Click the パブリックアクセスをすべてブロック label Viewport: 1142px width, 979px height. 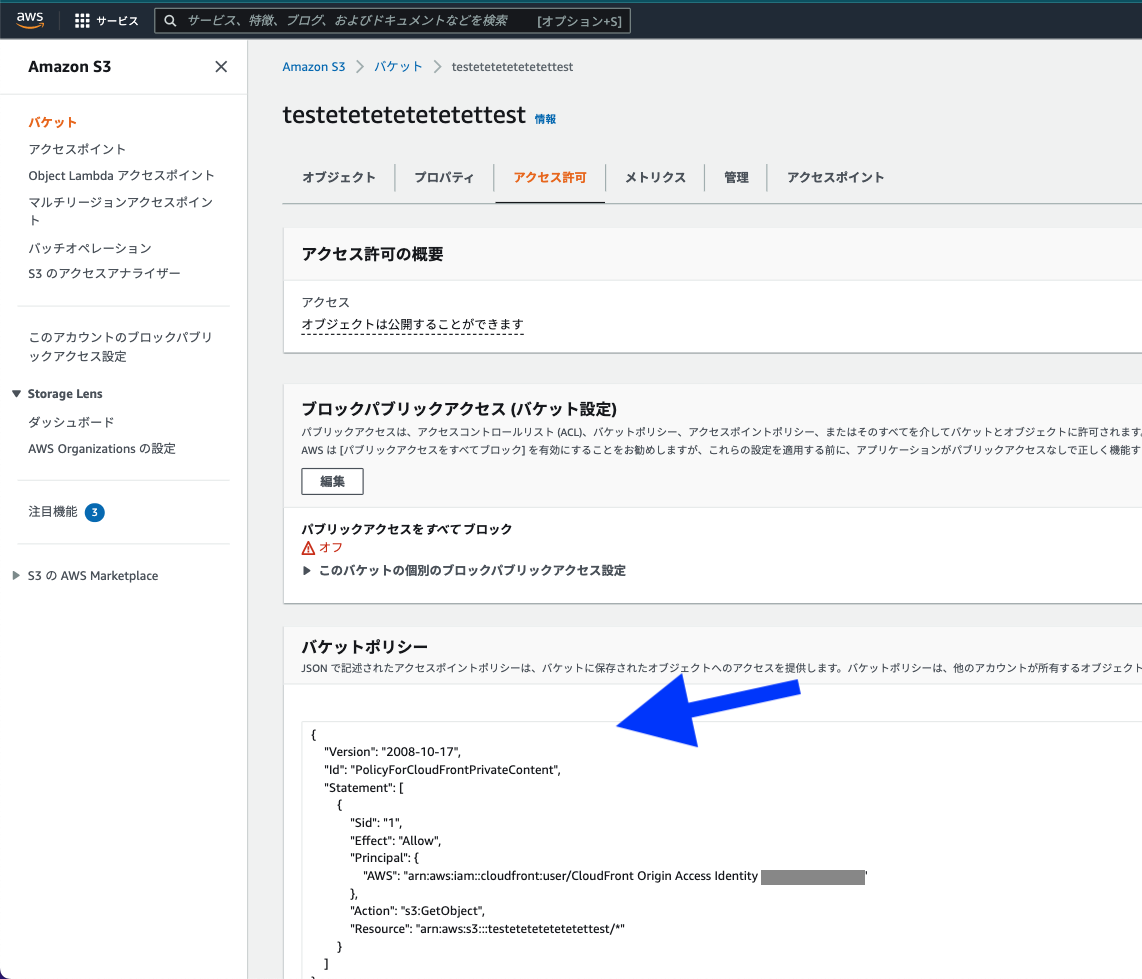coord(406,529)
